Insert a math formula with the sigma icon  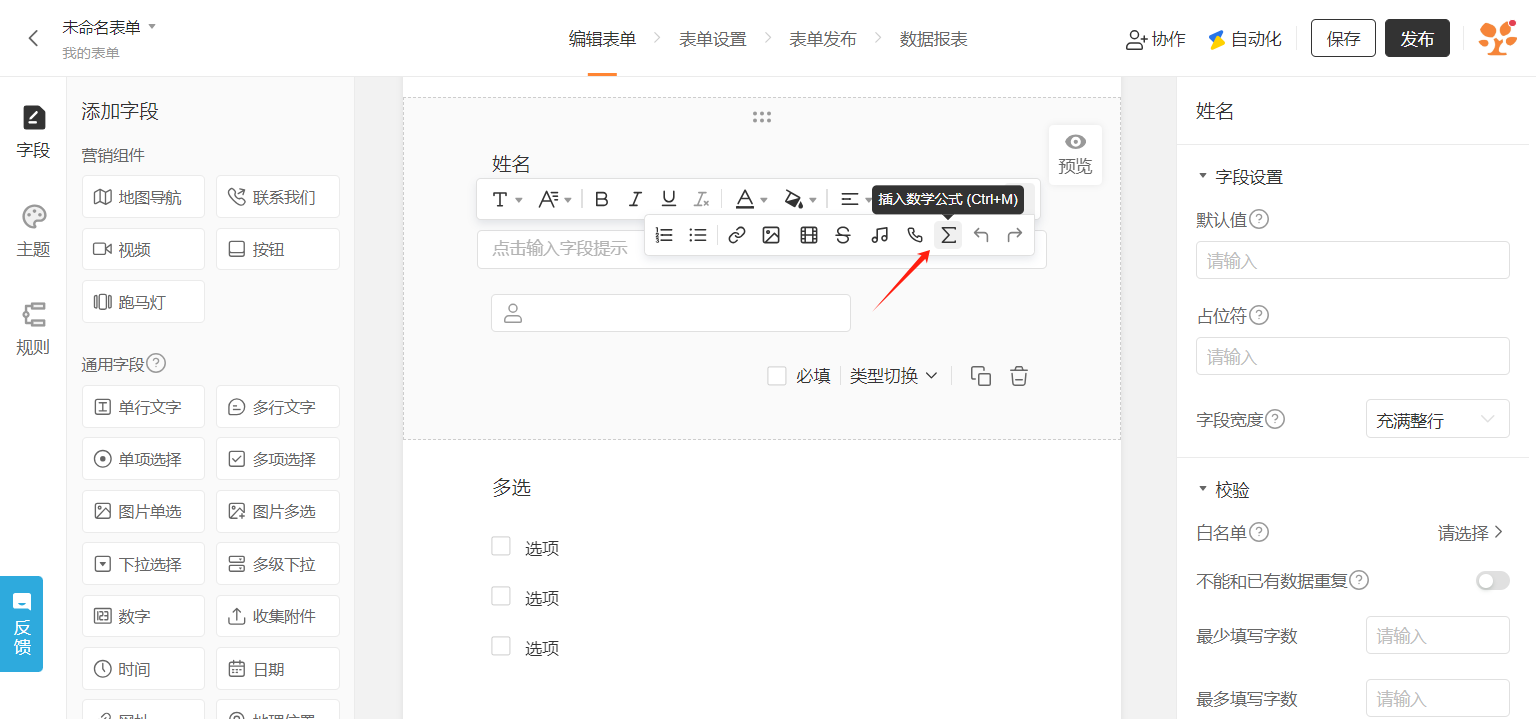click(x=948, y=235)
